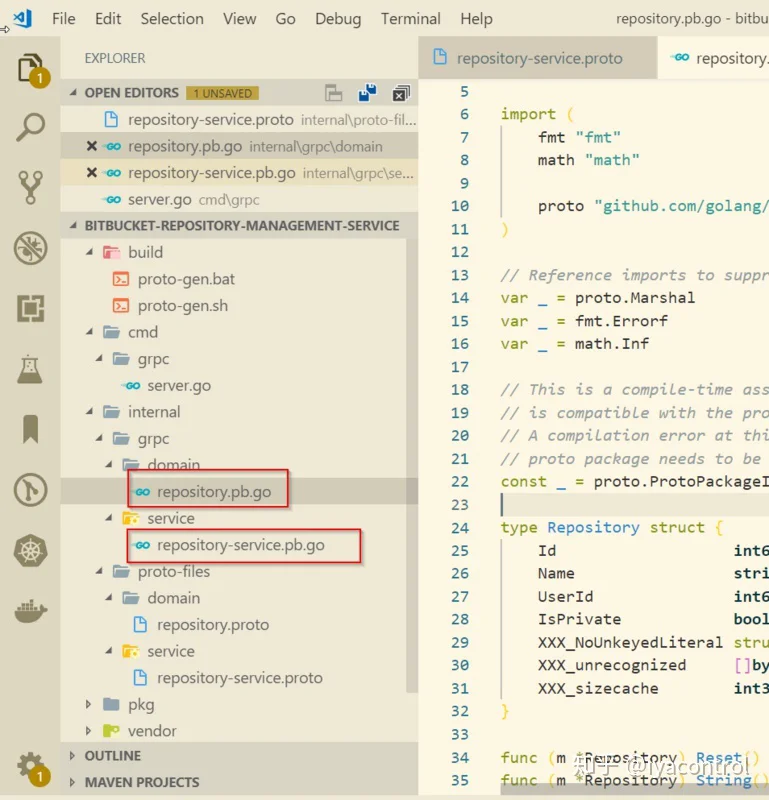Open the Source Control view
Screen dimensions: 769x800
tap(30, 188)
